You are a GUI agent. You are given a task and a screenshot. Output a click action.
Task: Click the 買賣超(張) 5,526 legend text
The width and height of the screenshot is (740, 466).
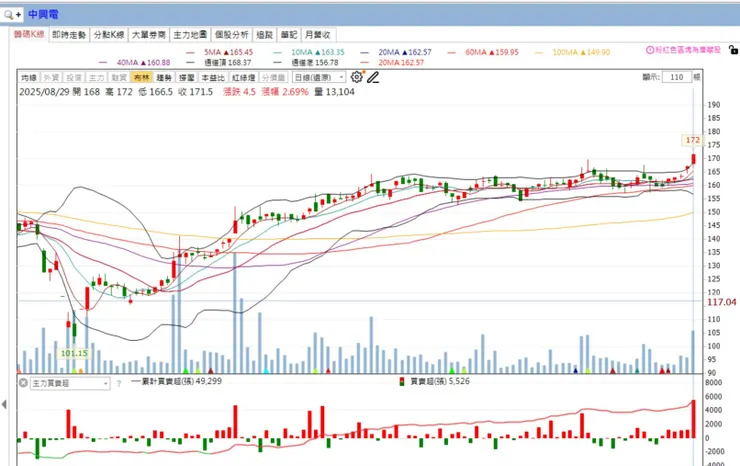click(440, 381)
